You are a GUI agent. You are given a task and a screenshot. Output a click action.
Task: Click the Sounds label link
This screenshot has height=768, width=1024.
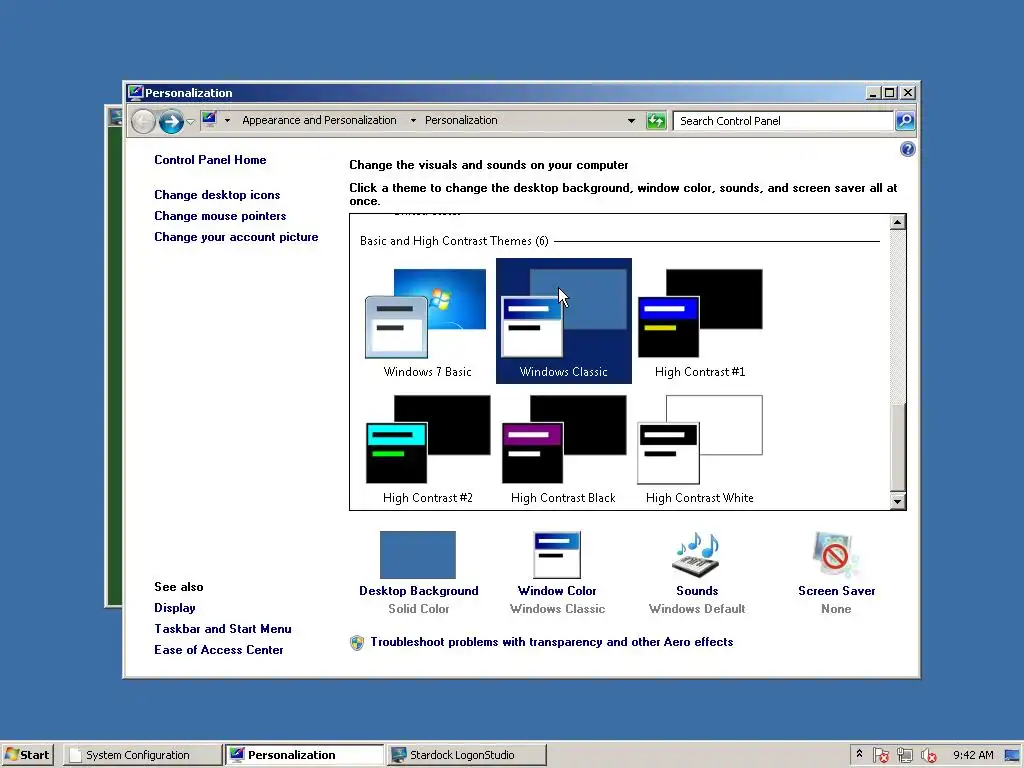tap(697, 591)
